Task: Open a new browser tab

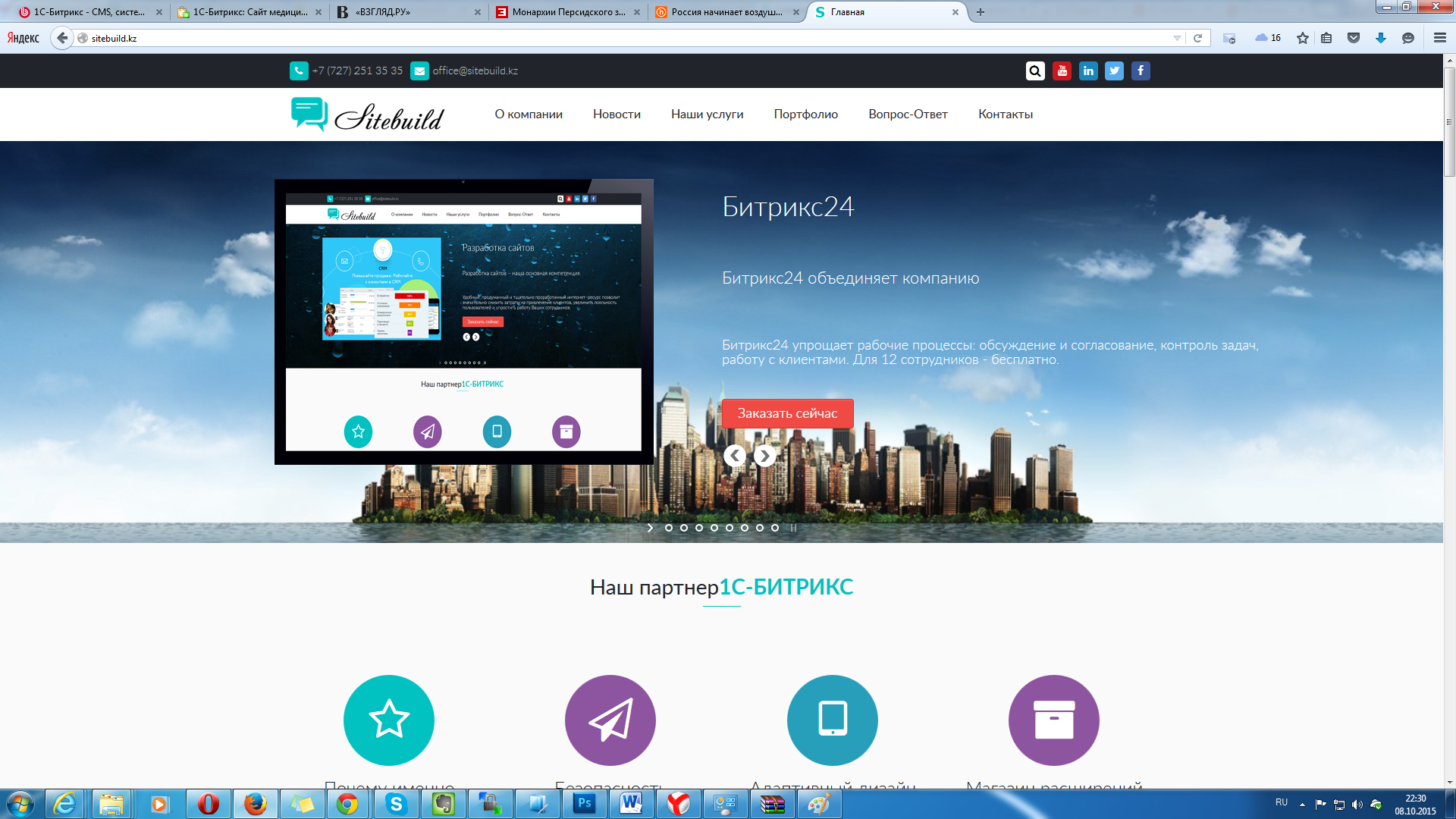Action: (981, 12)
